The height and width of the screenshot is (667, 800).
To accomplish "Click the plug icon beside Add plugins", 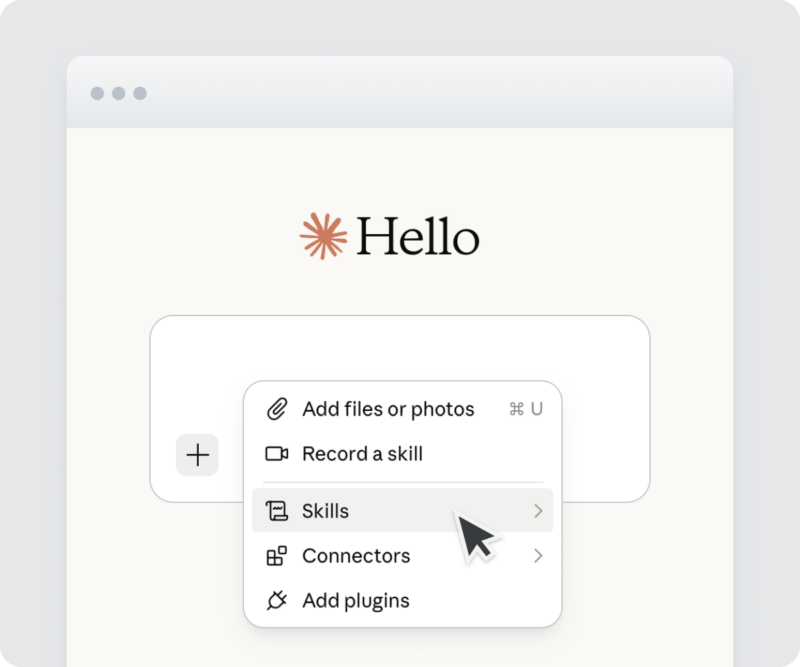I will [x=277, y=600].
